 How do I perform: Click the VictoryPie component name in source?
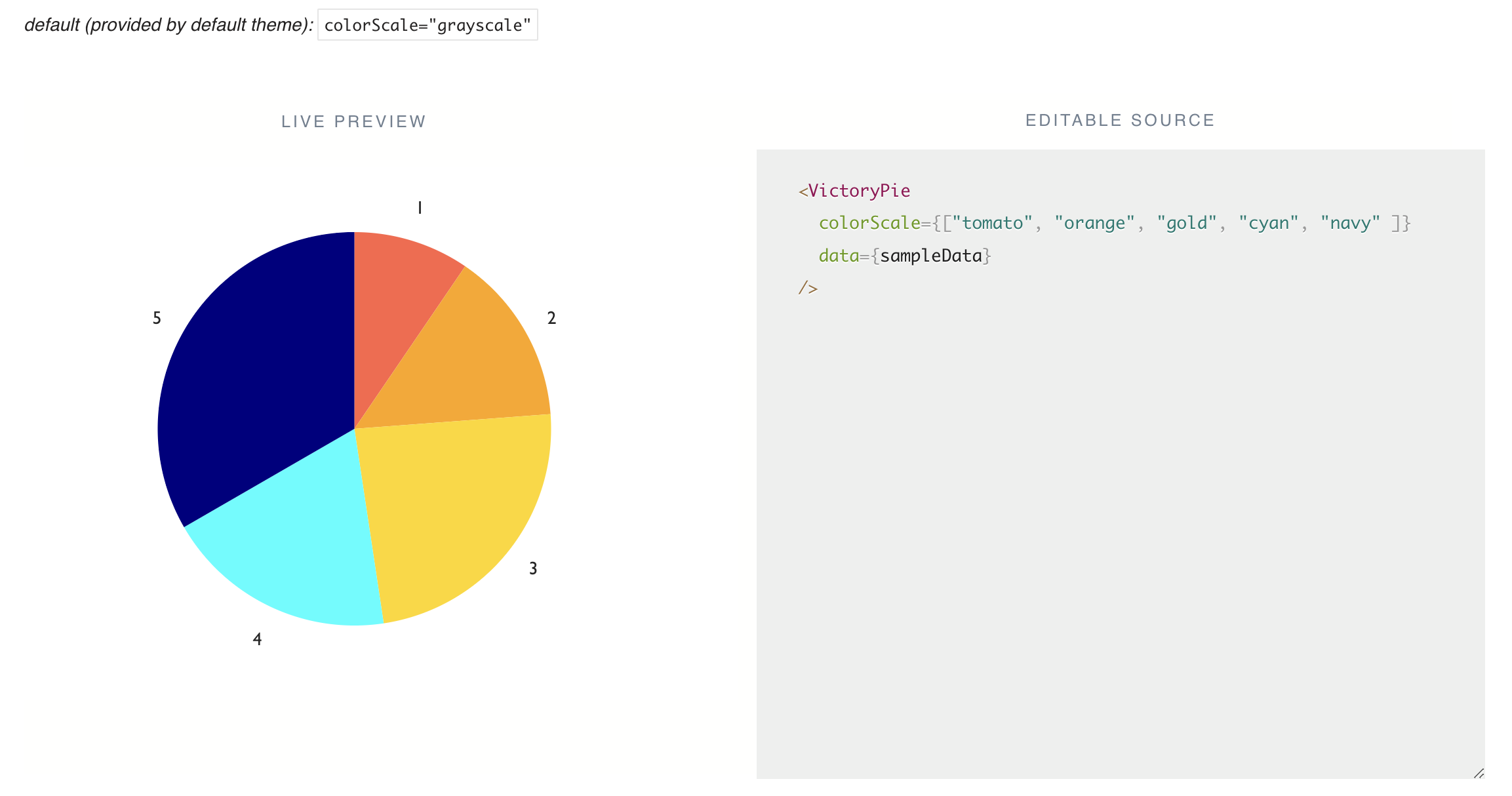859,191
